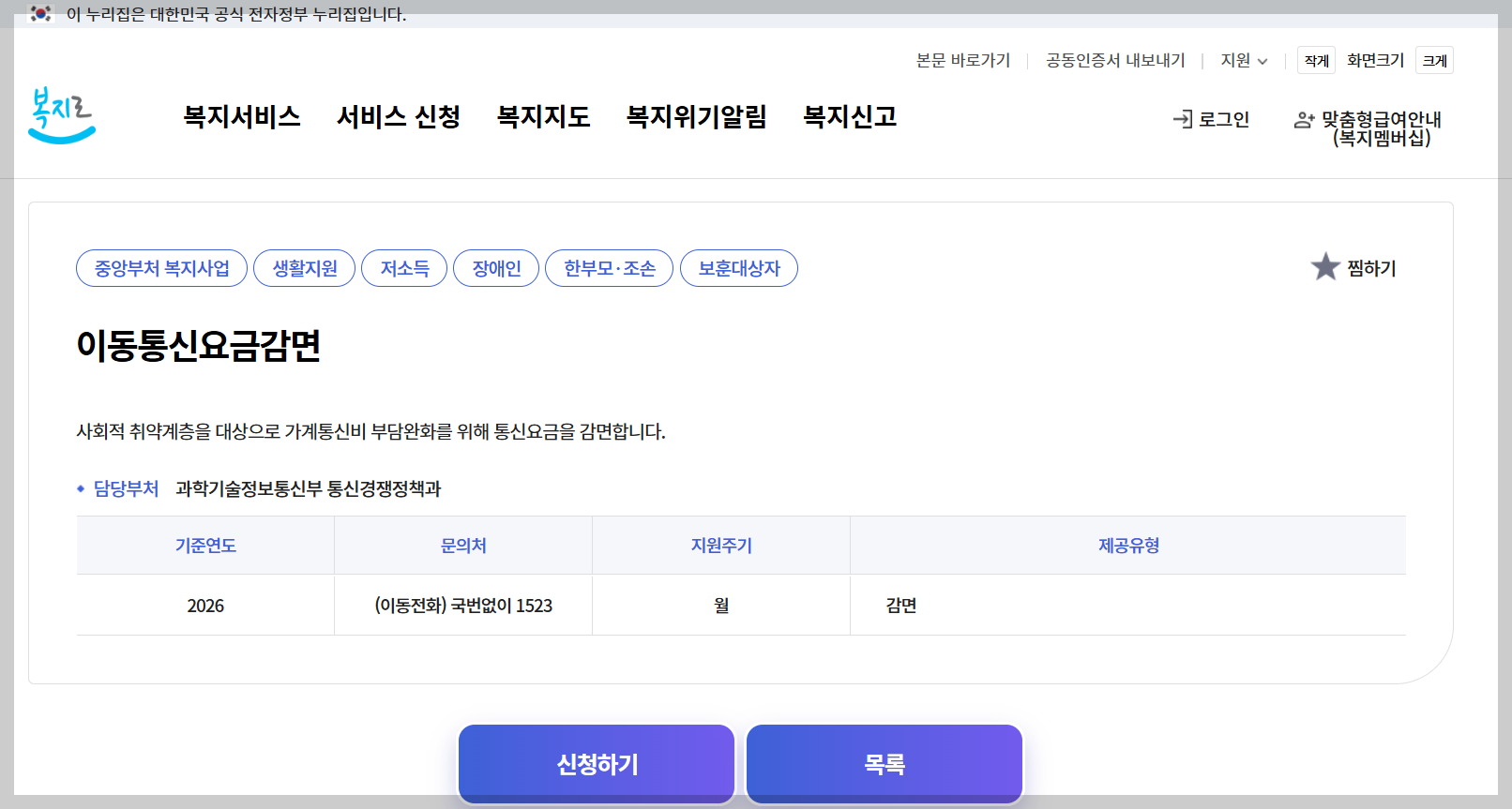
Task: Click the official e-government site notice text
Action: [x=236, y=14]
